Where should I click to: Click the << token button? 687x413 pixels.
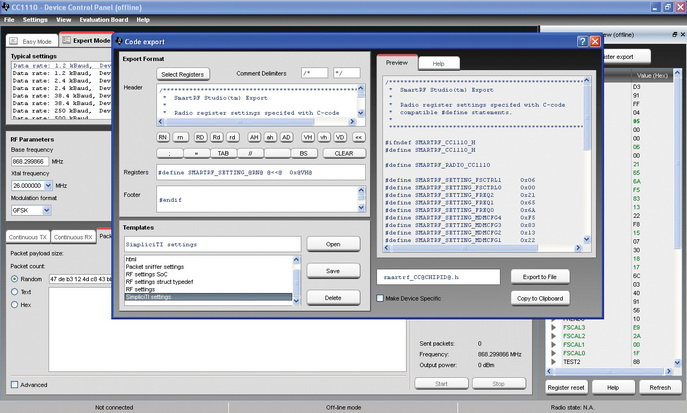point(358,137)
